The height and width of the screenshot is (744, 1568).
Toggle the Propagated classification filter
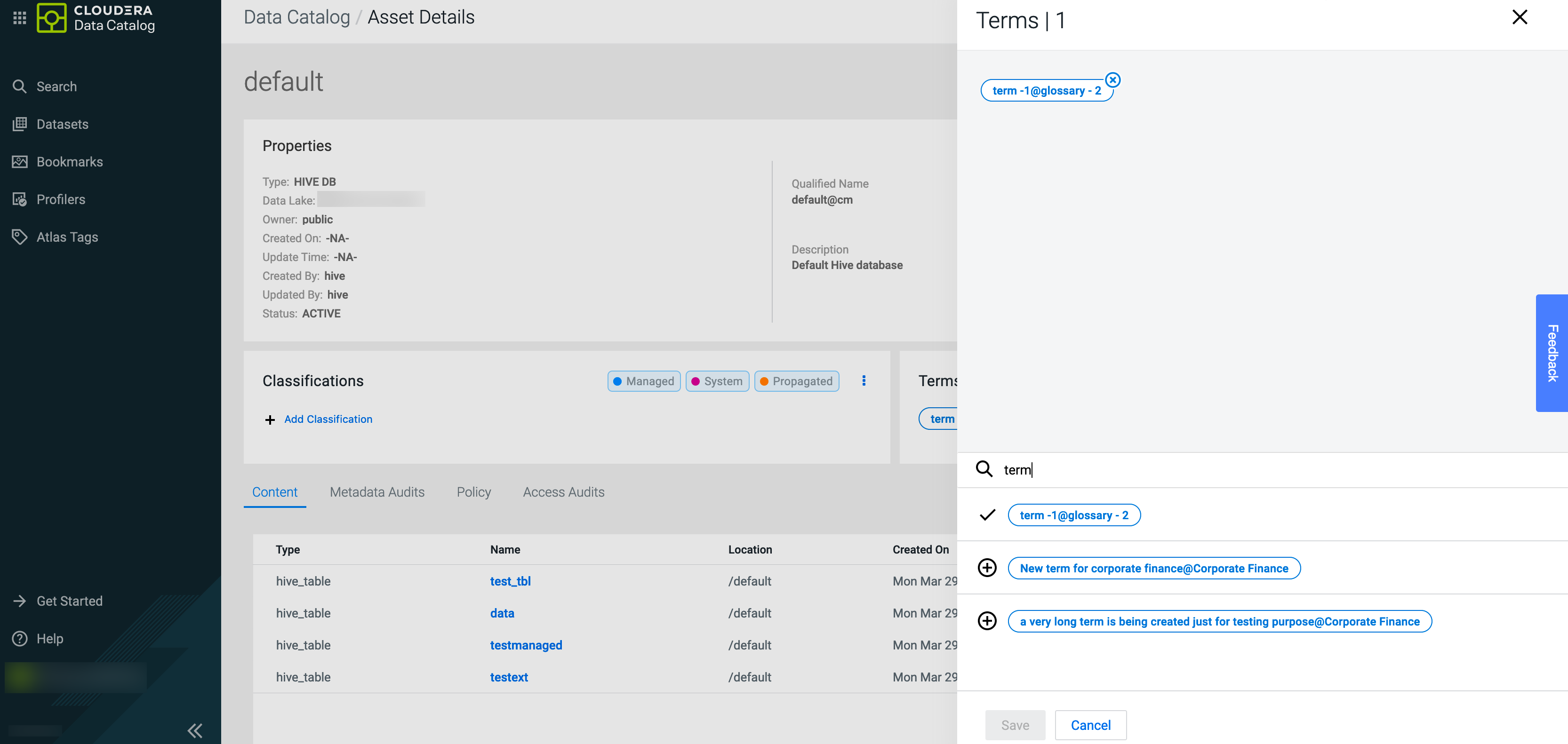click(797, 381)
